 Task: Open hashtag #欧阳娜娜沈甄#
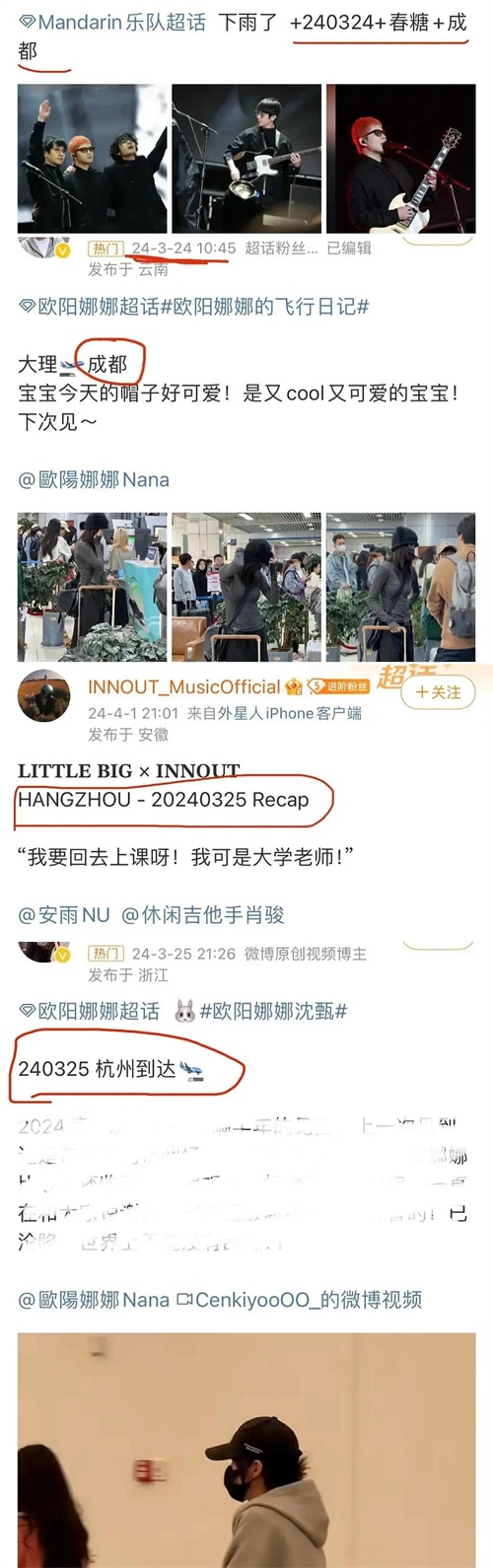pyautogui.click(x=273, y=1011)
